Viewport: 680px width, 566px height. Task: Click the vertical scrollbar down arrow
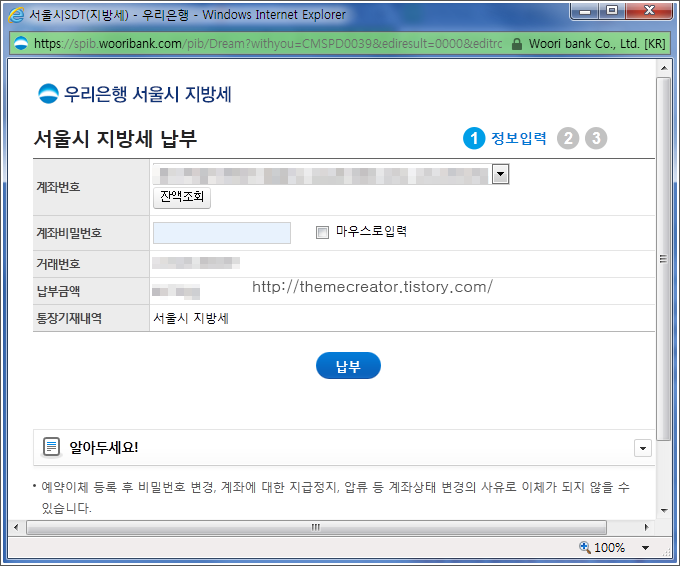(x=664, y=510)
